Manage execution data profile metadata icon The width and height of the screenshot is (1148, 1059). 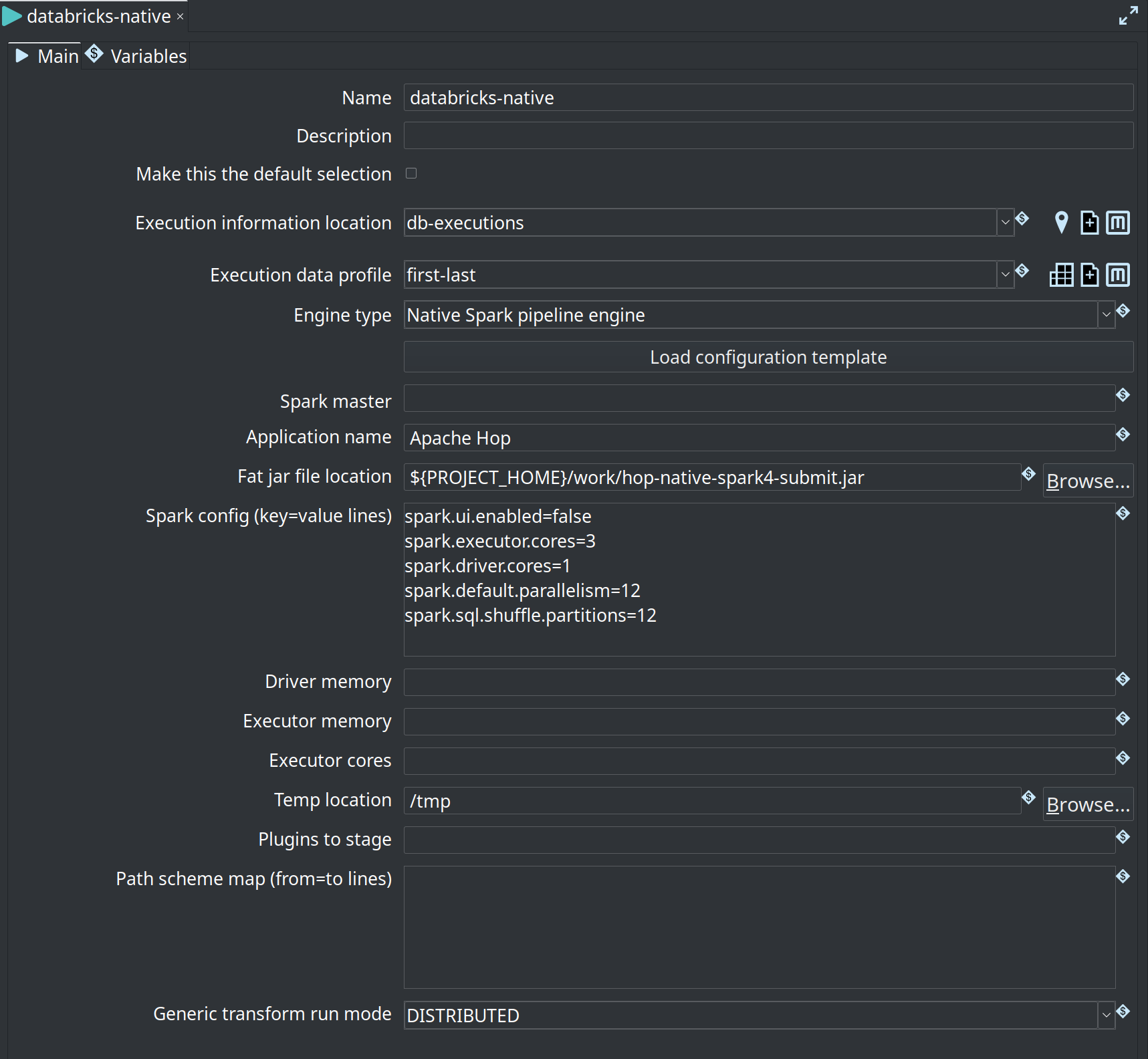[1118, 275]
